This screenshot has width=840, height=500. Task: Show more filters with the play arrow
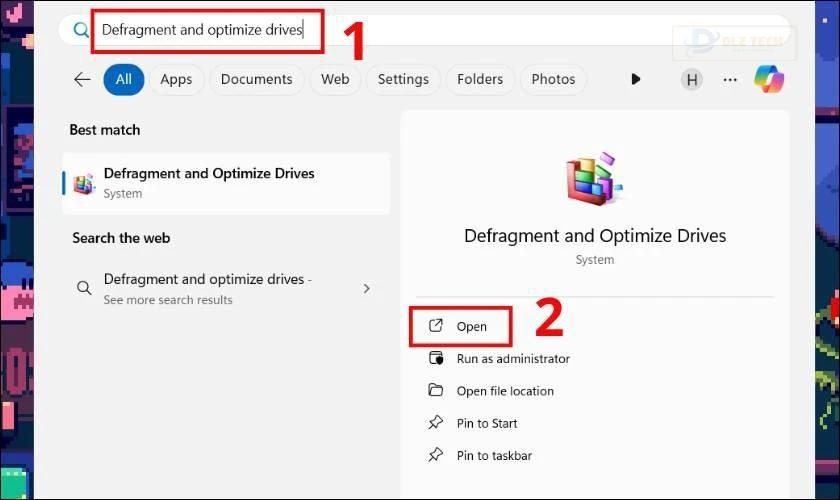[635, 79]
